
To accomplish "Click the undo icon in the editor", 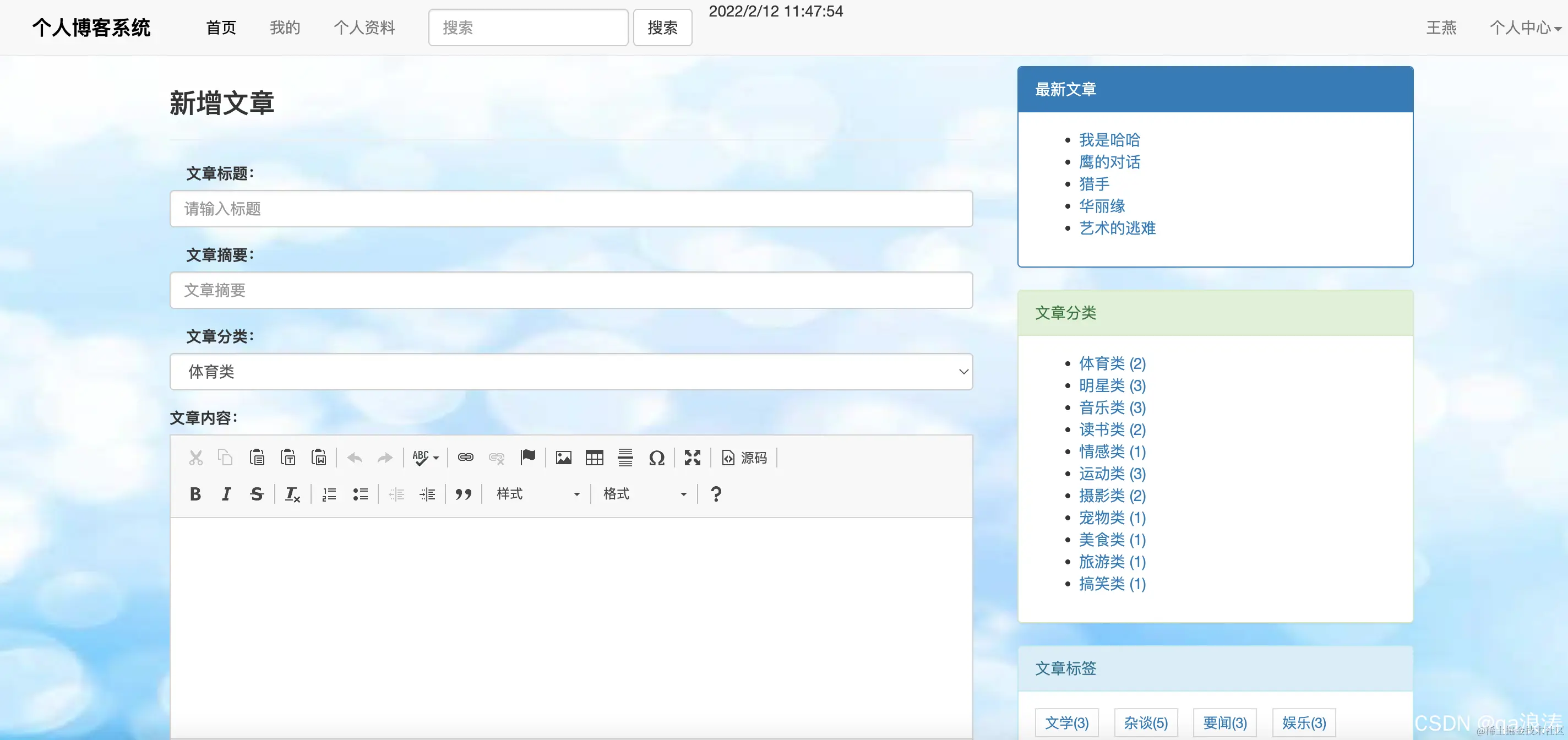I will [354, 458].
